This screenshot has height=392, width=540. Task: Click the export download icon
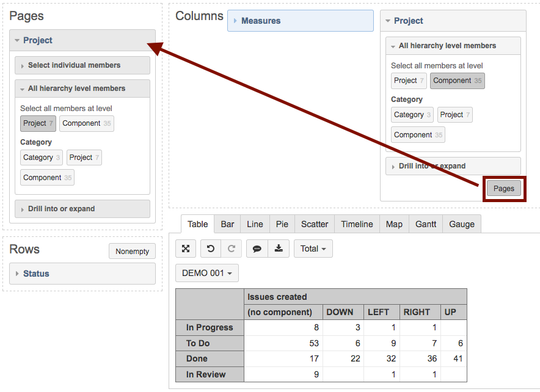278,248
